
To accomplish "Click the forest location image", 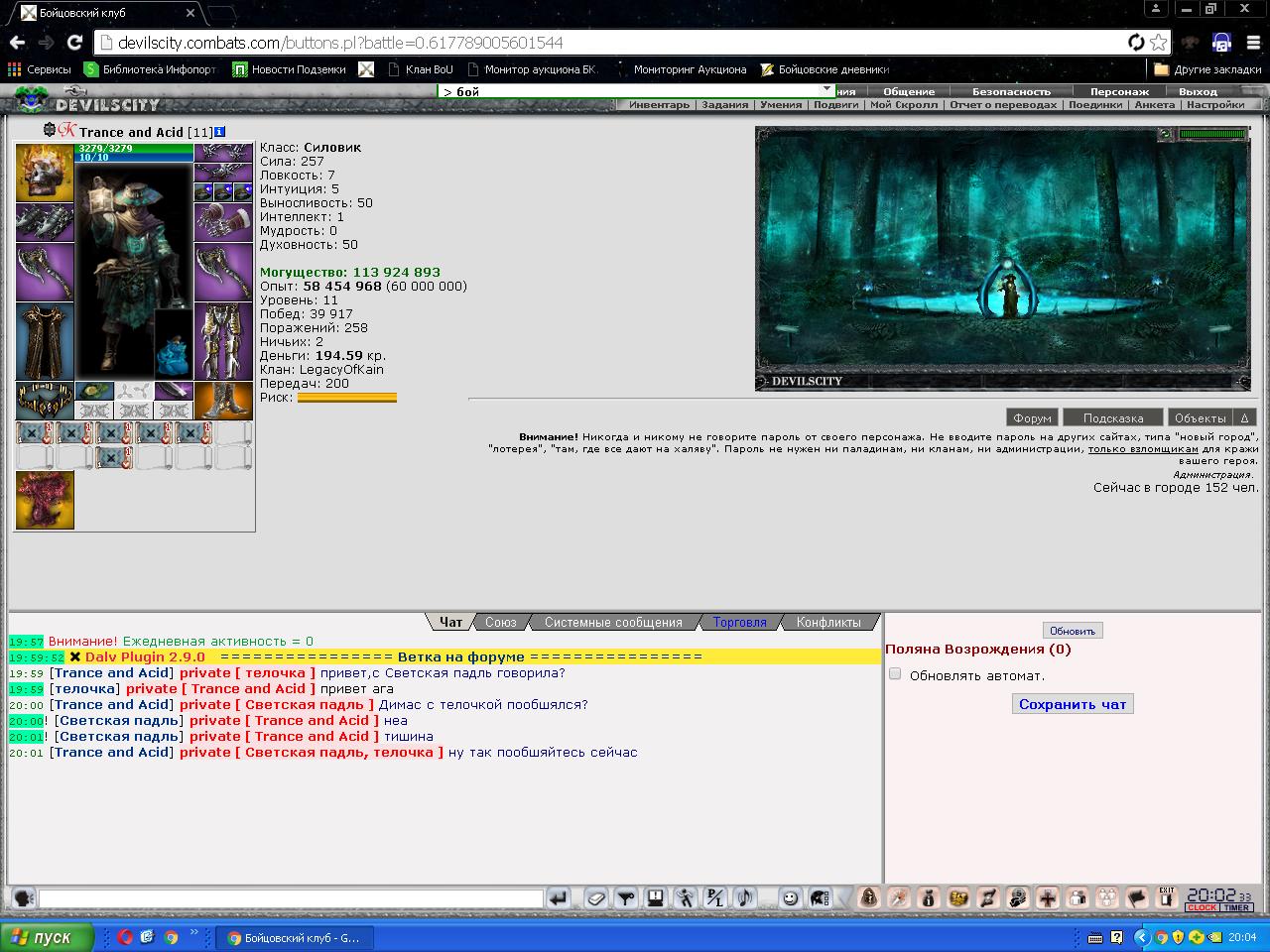I will [x=1003, y=259].
